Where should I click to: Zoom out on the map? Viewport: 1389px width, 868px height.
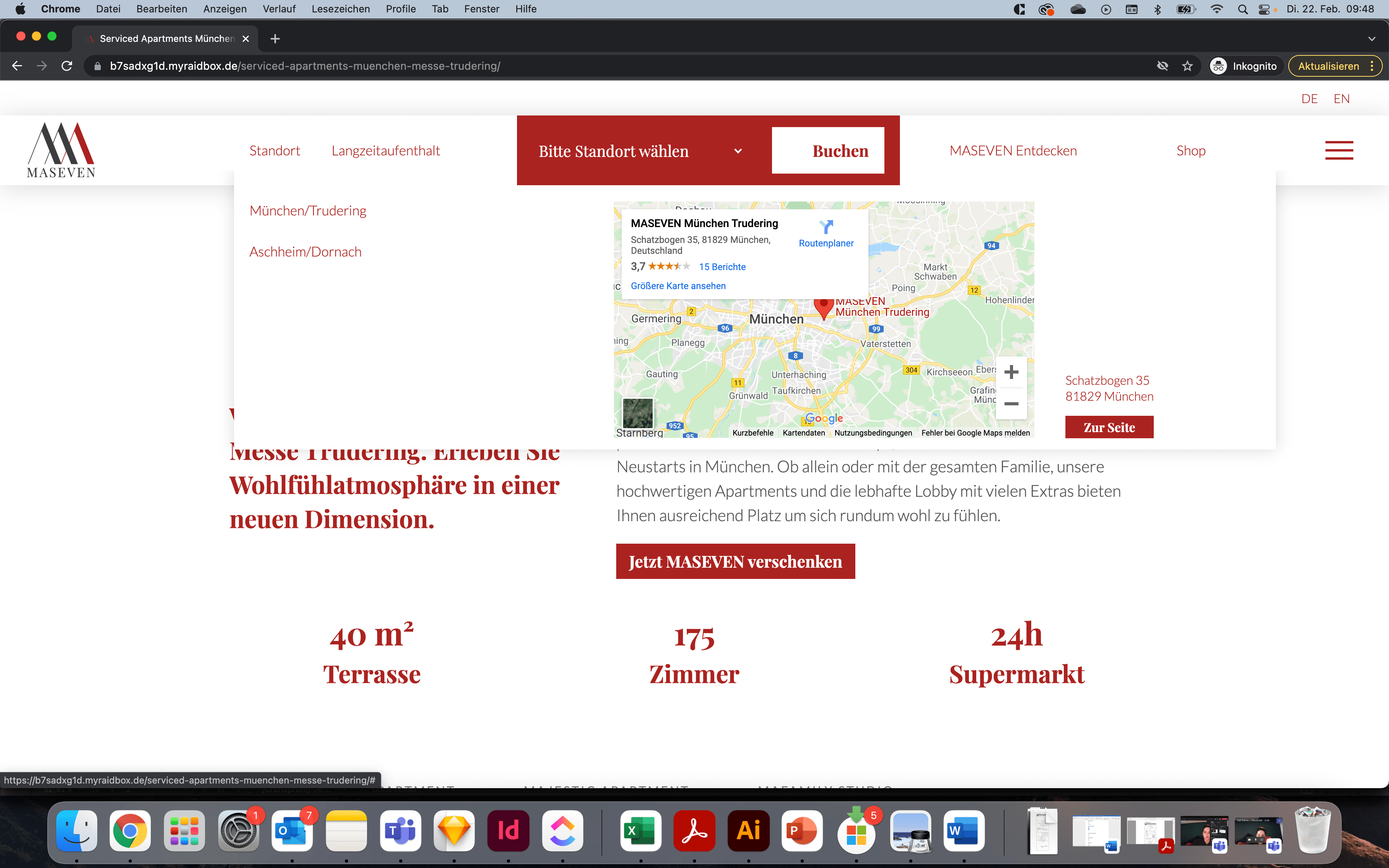pyautogui.click(x=1012, y=403)
